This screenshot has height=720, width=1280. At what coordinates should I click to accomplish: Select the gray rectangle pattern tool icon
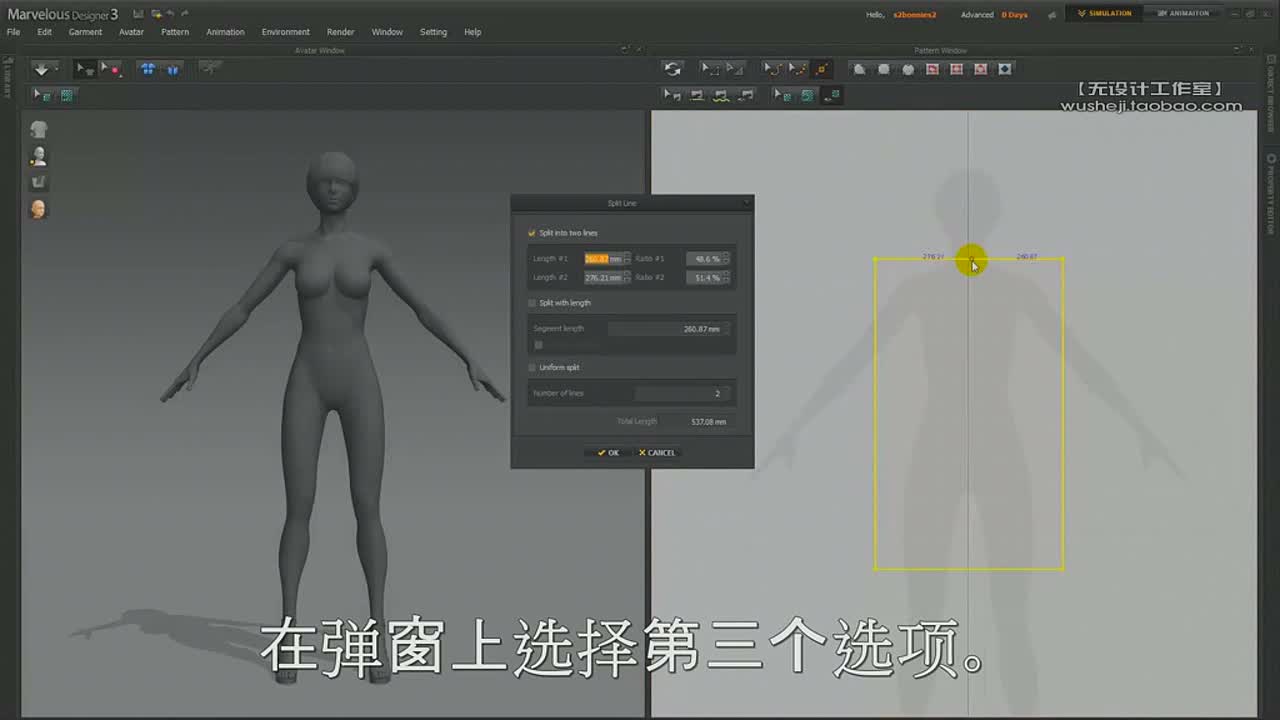[x=883, y=69]
